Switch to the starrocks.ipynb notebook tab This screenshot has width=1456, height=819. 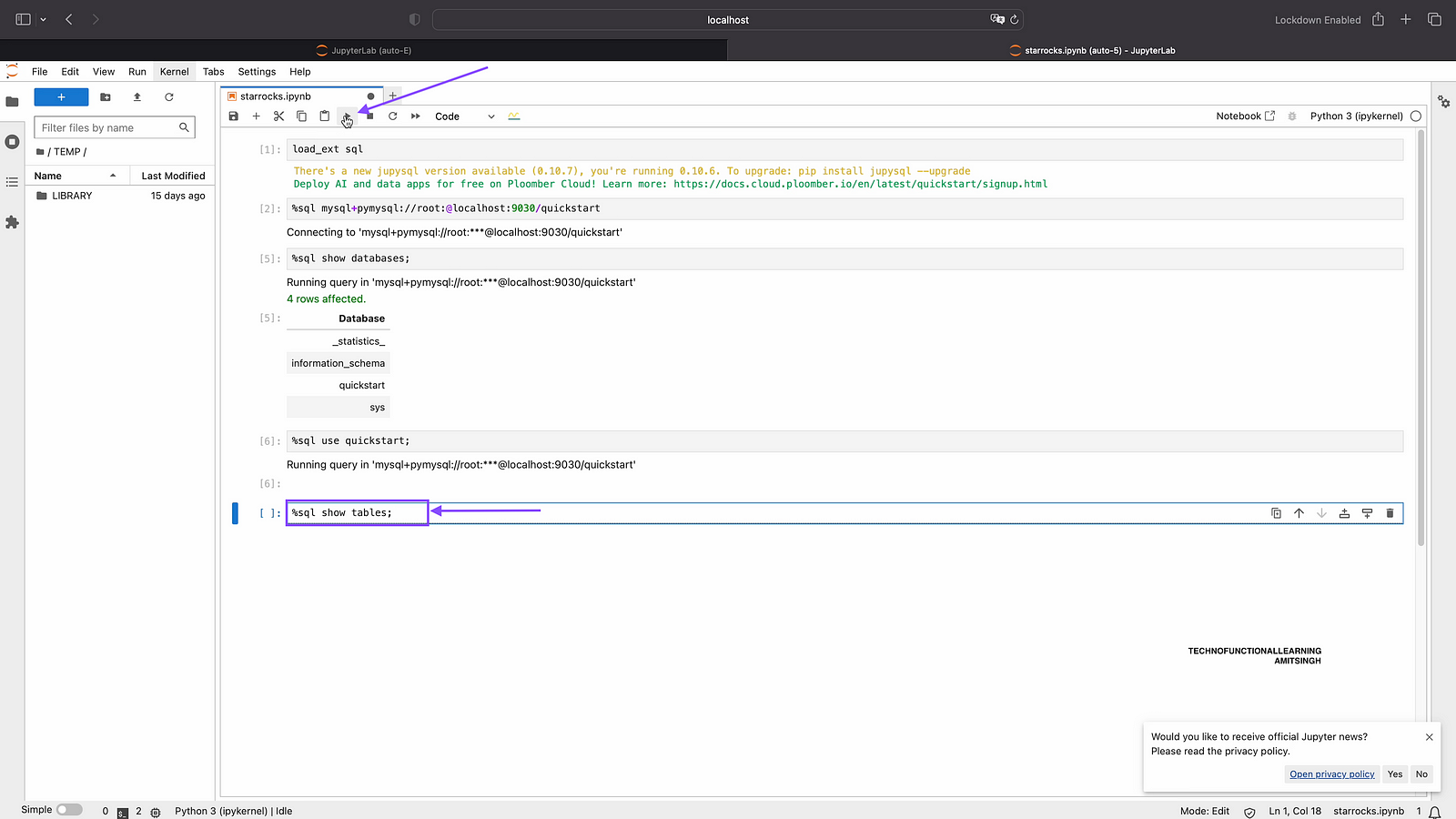[276, 96]
